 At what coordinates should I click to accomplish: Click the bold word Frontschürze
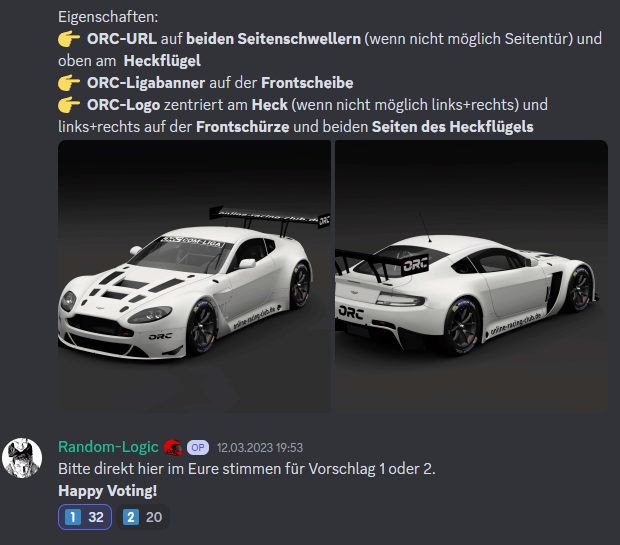[242, 127]
